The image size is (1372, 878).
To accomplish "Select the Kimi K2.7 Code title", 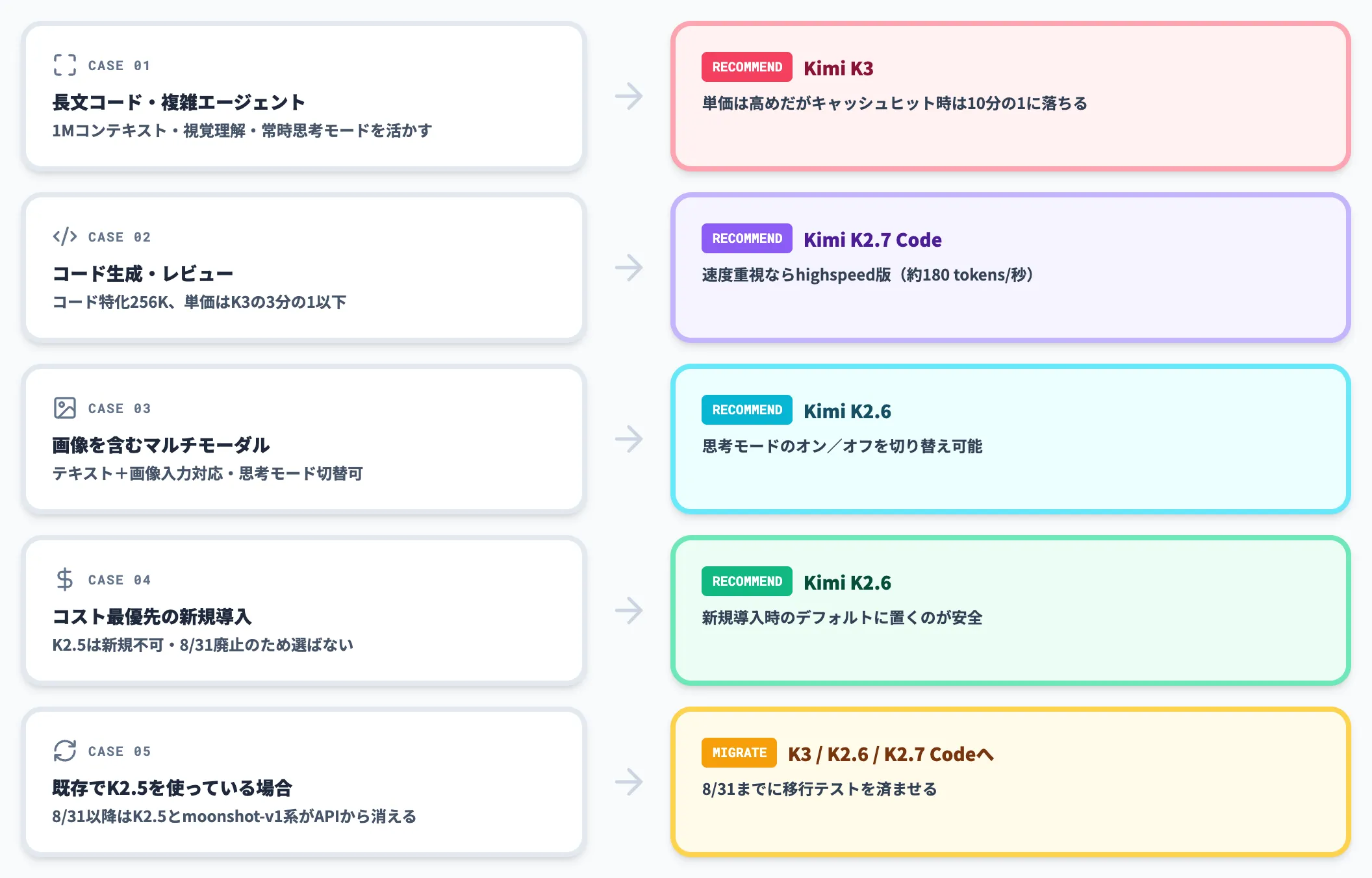I will tap(872, 240).
